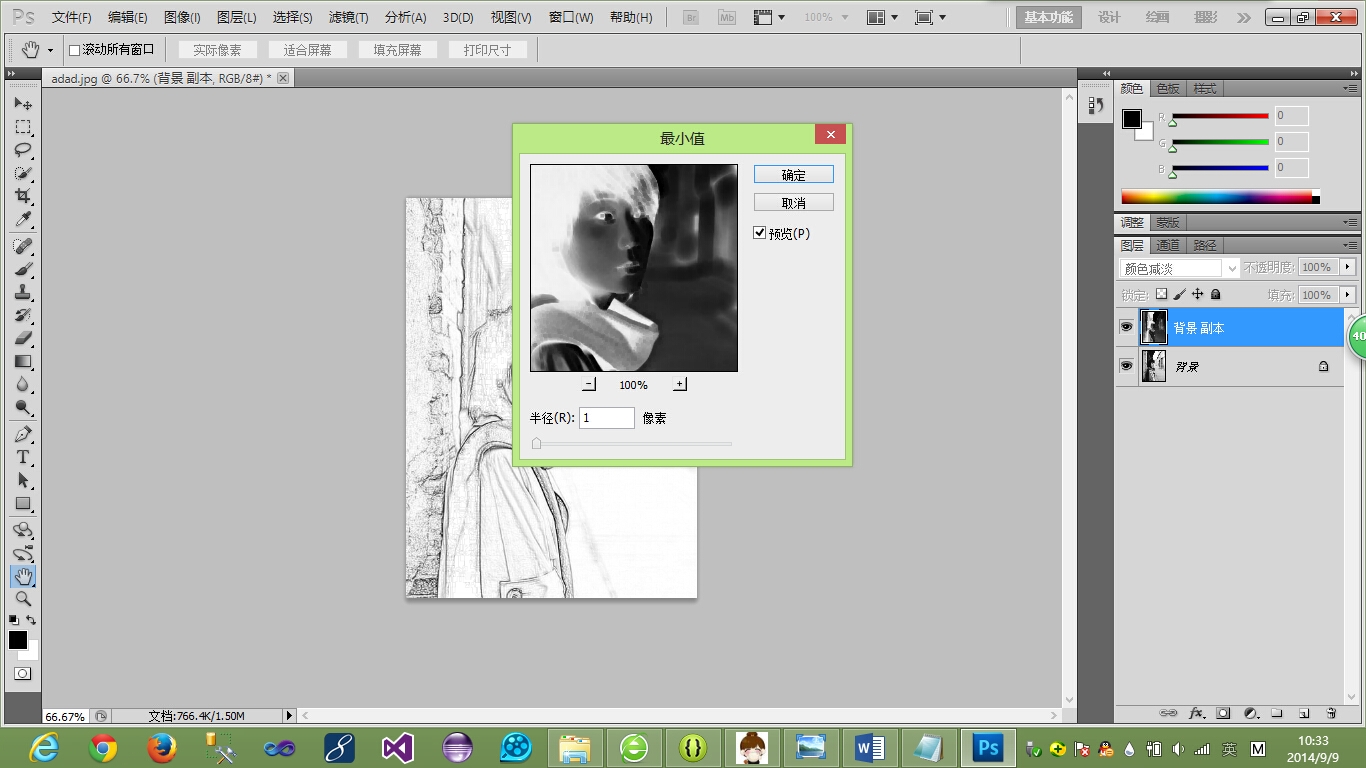Screen dimensions: 1366x768
Task: Hide the 背景 副本 layer
Action: pos(1126,328)
